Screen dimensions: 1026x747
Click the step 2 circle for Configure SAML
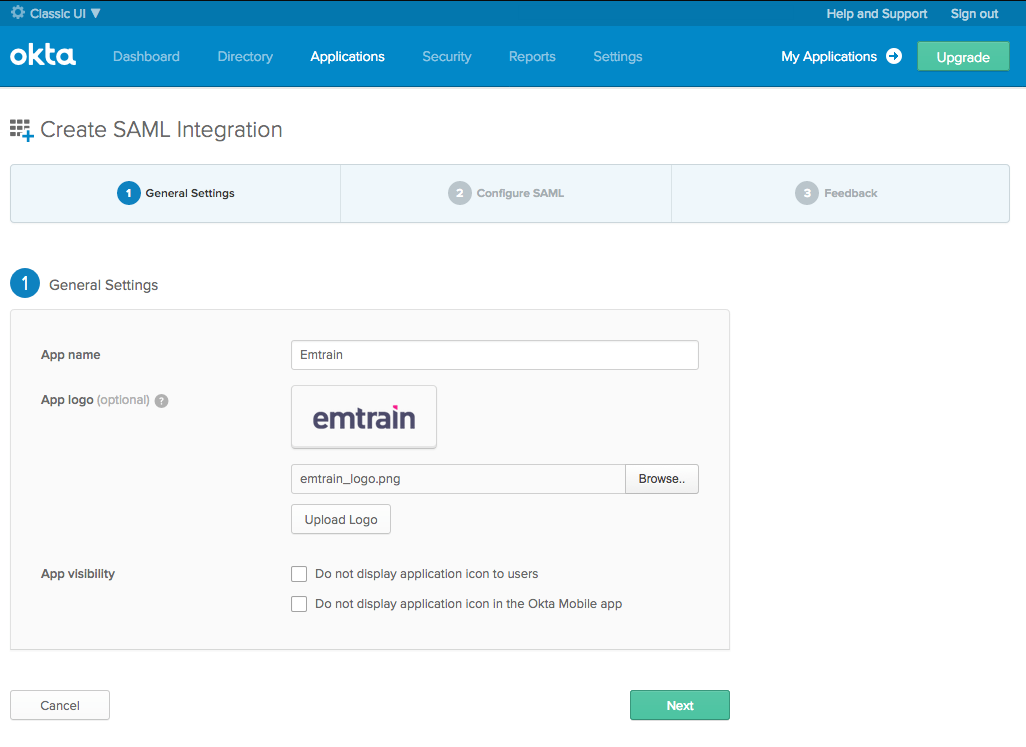[x=459, y=193]
